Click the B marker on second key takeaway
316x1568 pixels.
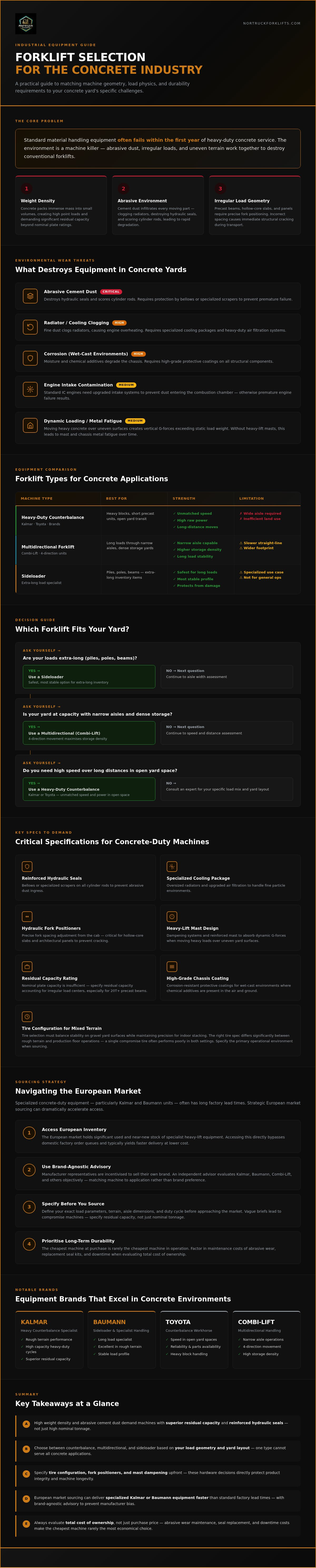pyautogui.click(x=26, y=1449)
